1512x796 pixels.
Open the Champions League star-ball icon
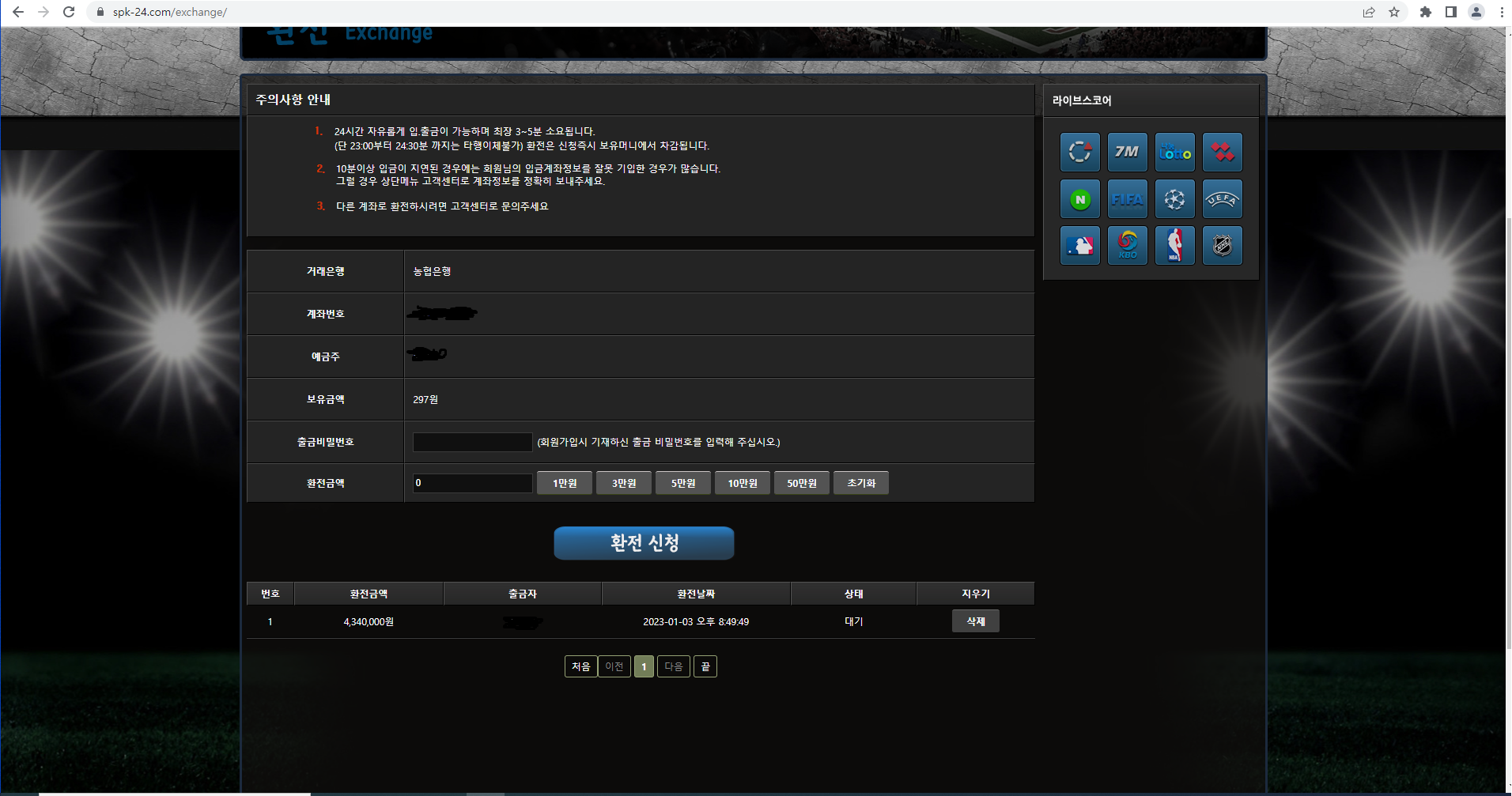click(x=1174, y=199)
